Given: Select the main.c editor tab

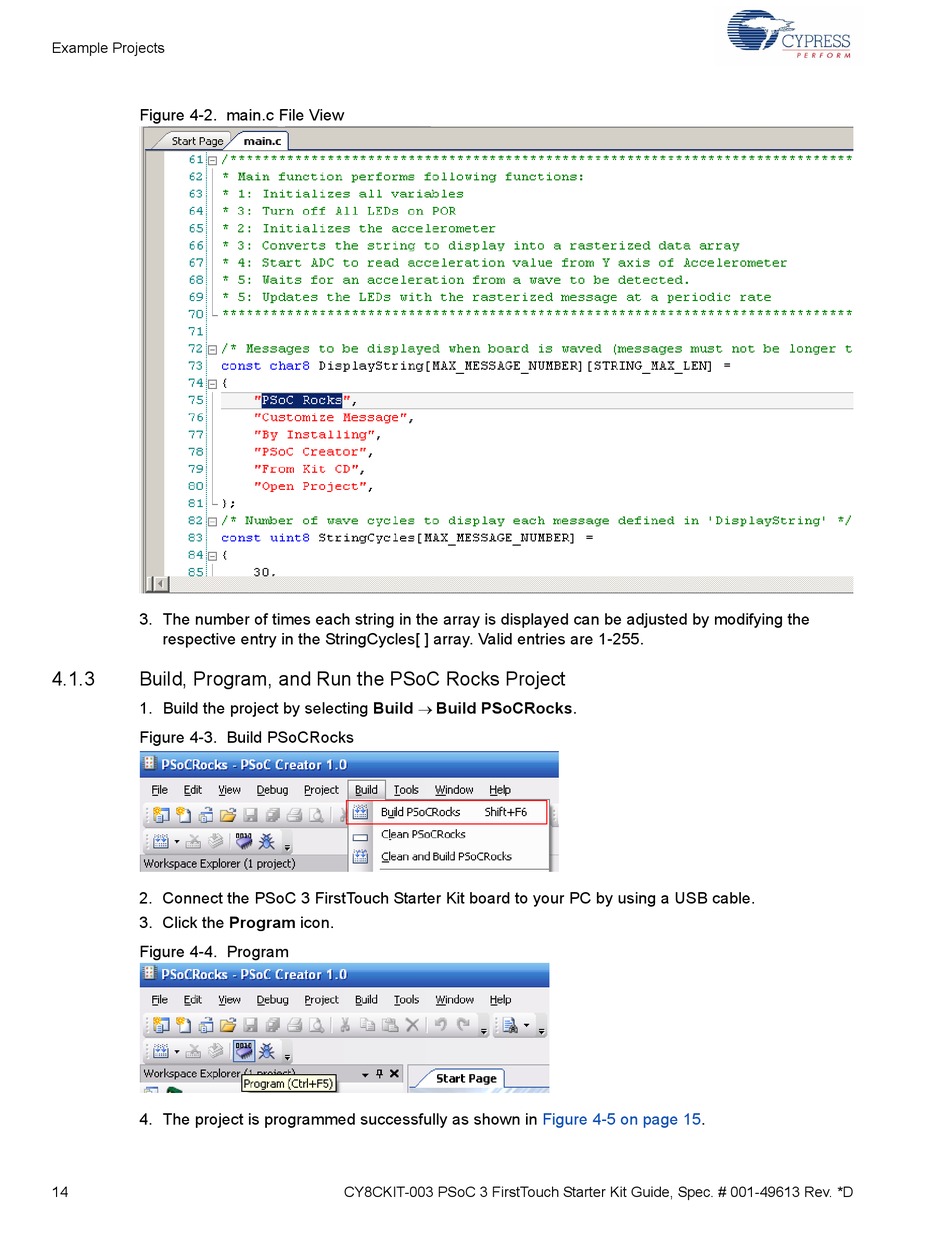Looking at the screenshot, I should point(263,141).
